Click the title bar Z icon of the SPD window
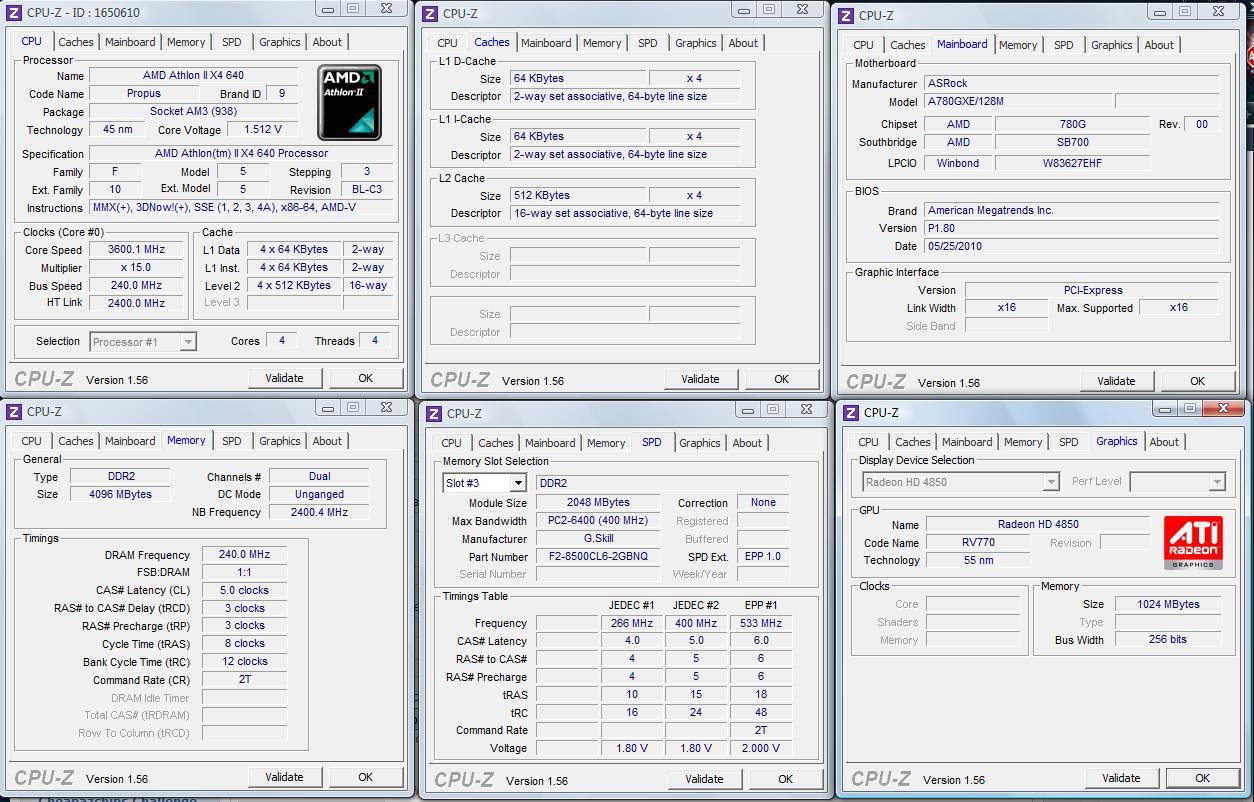Screen dimensions: 1254x802 click(x=434, y=413)
